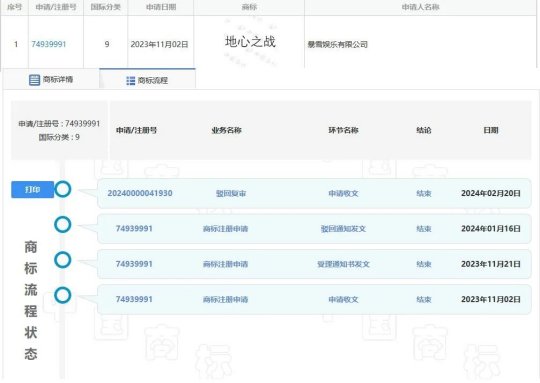This screenshot has height=383, width=540.
Task: Click the 商标详情 document icon
Action: [34, 80]
